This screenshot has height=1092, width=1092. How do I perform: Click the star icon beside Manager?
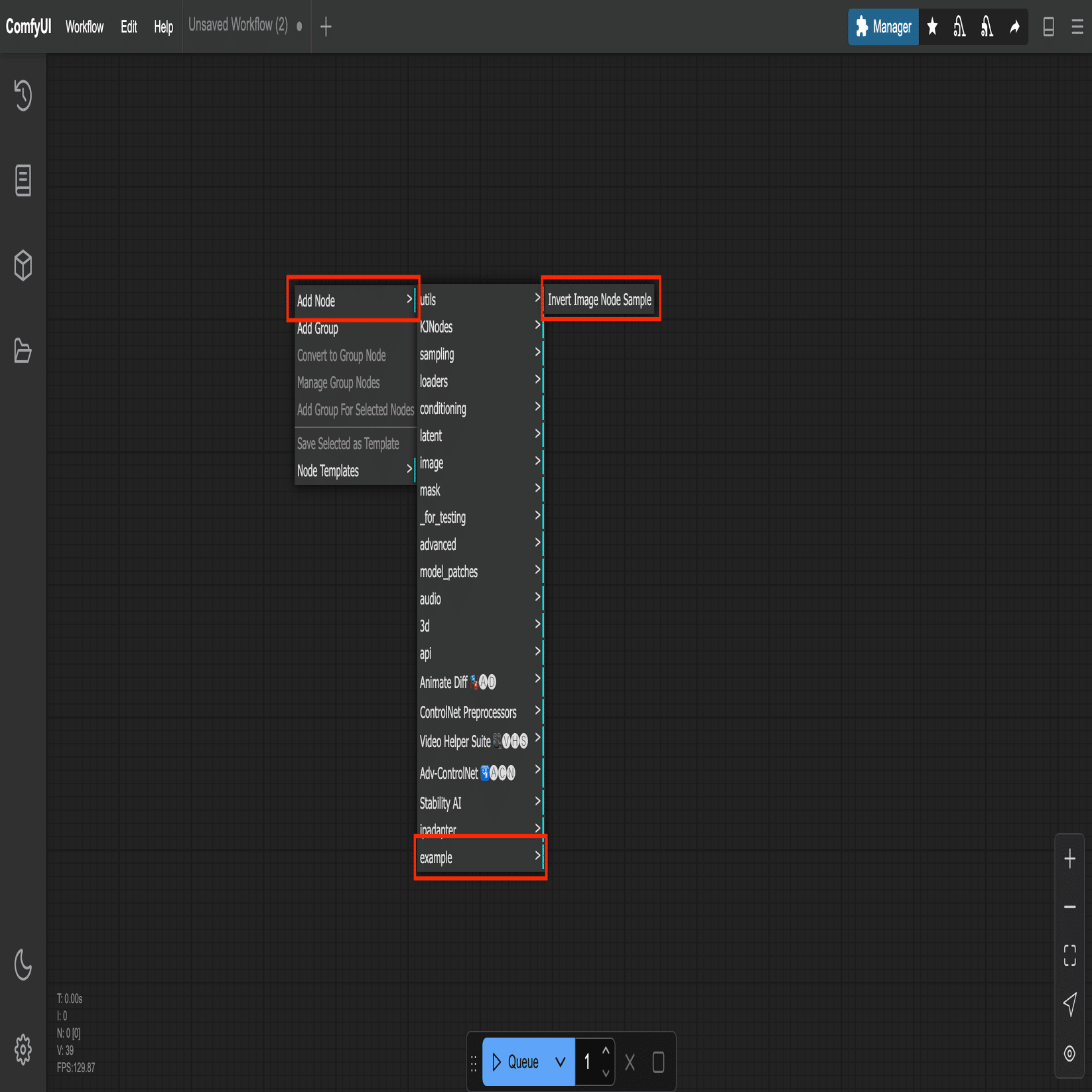click(x=932, y=27)
